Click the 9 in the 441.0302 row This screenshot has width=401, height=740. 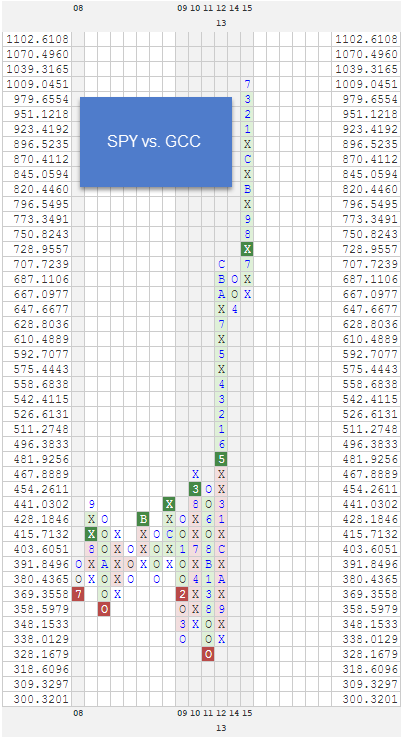click(x=92, y=504)
